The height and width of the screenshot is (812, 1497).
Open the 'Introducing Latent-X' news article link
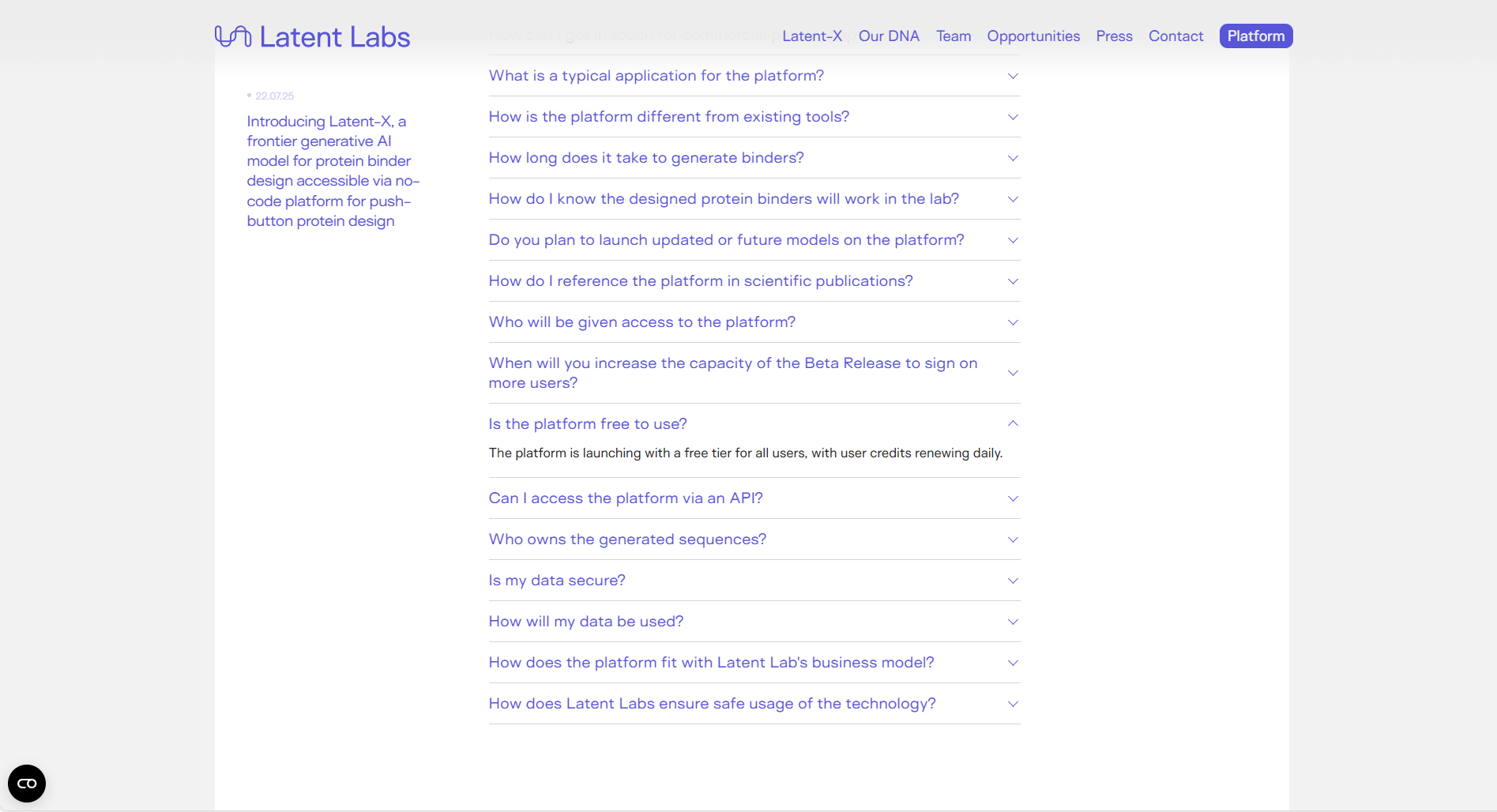[332, 171]
